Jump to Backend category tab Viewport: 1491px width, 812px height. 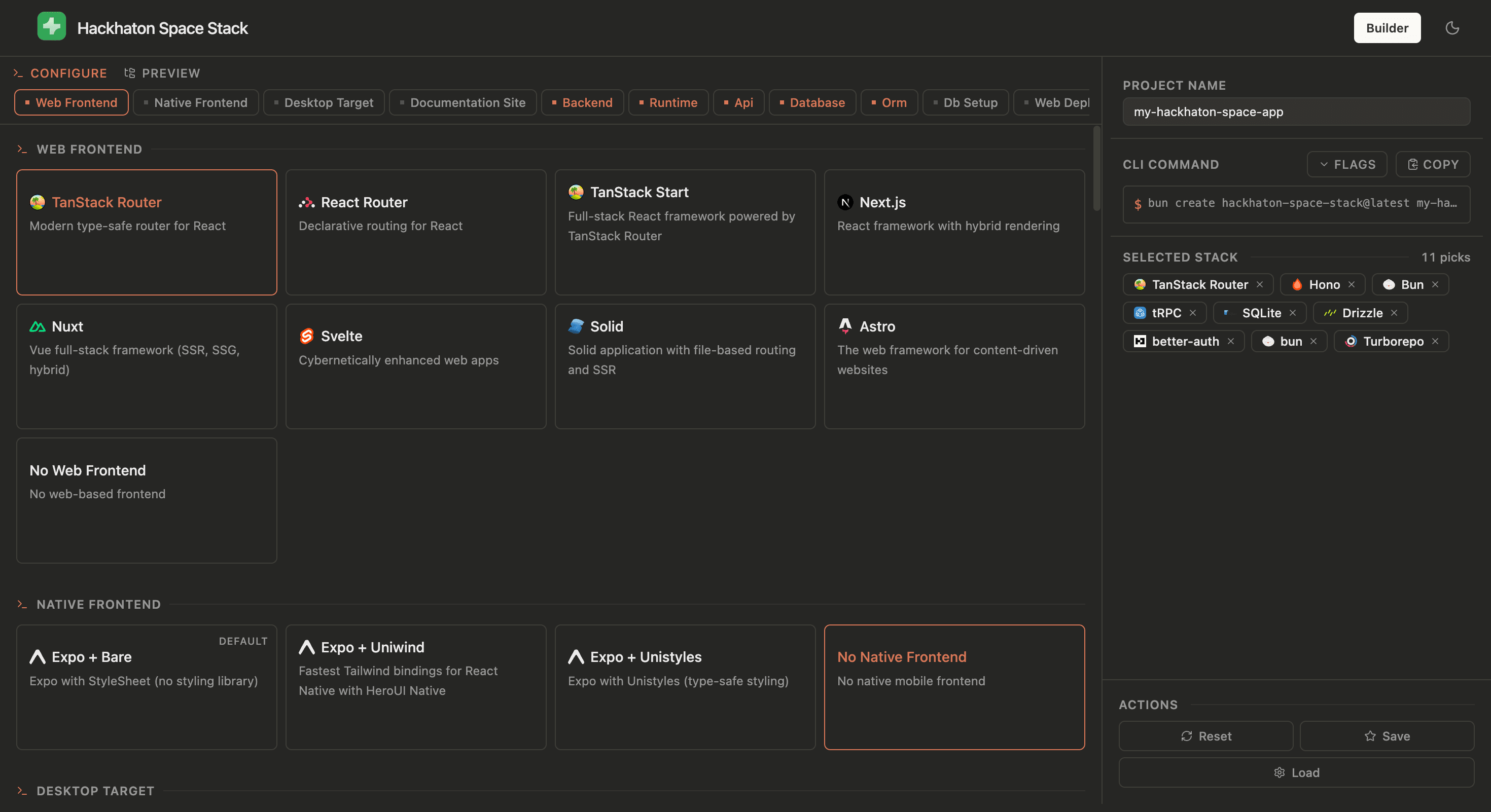click(x=582, y=102)
